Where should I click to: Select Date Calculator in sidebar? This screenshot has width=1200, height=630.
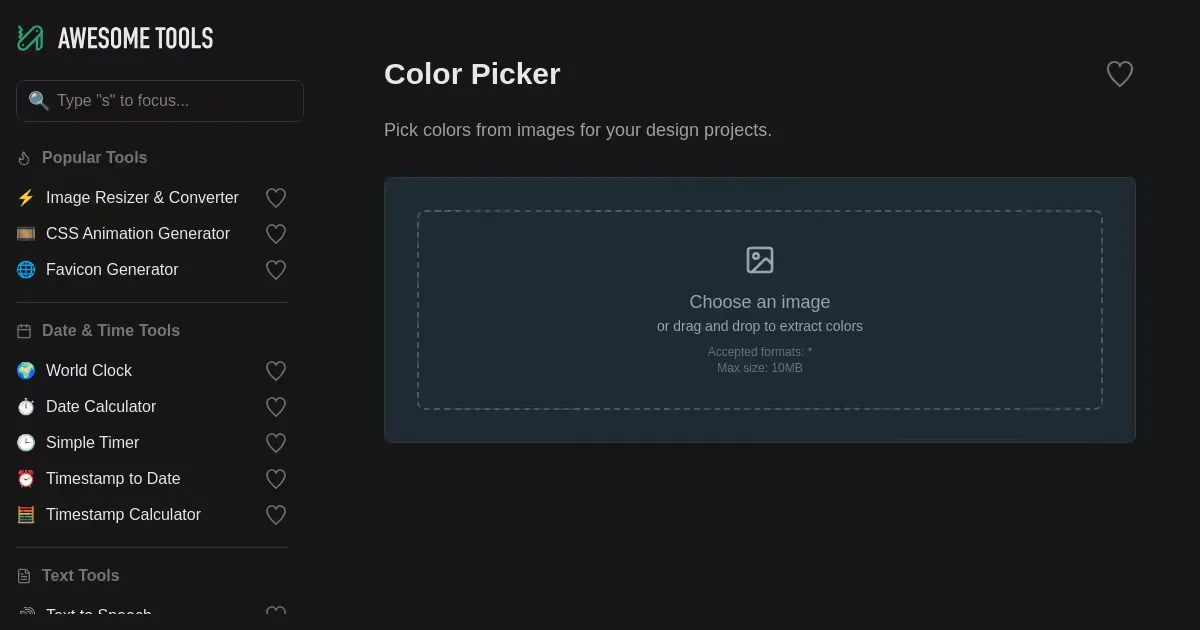click(101, 407)
